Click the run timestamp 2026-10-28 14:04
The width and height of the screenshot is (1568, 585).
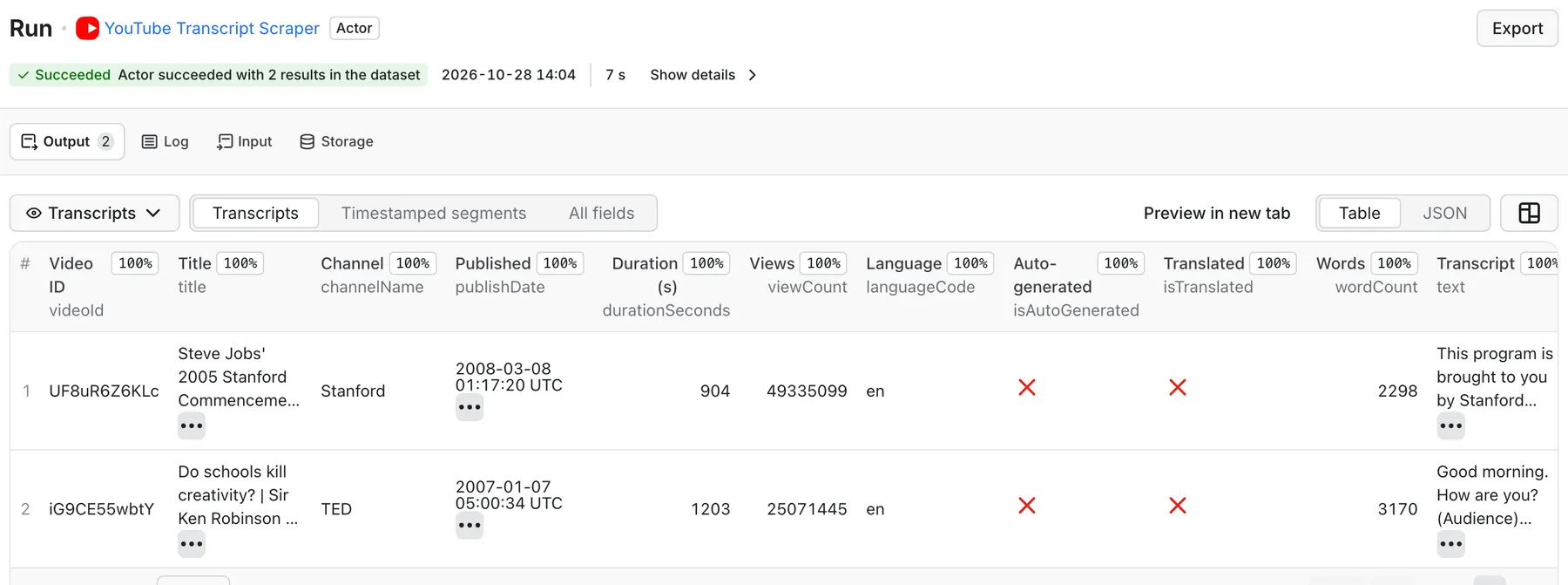click(509, 75)
